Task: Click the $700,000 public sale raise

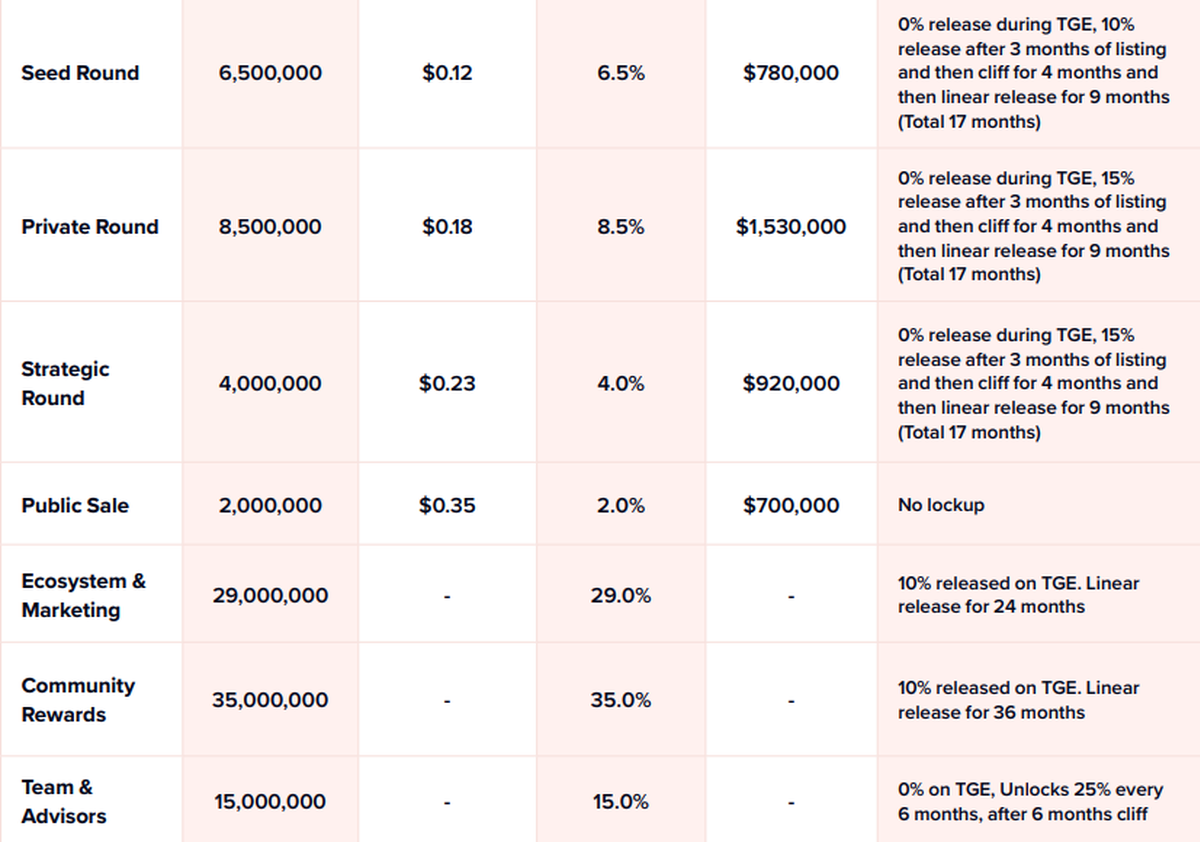Action: pyautogui.click(x=791, y=506)
